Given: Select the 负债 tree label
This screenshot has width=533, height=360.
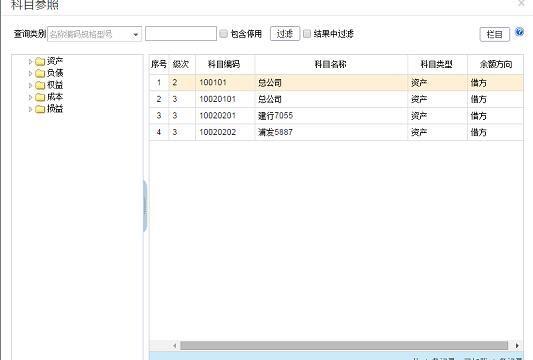Looking at the screenshot, I should [x=55, y=73].
